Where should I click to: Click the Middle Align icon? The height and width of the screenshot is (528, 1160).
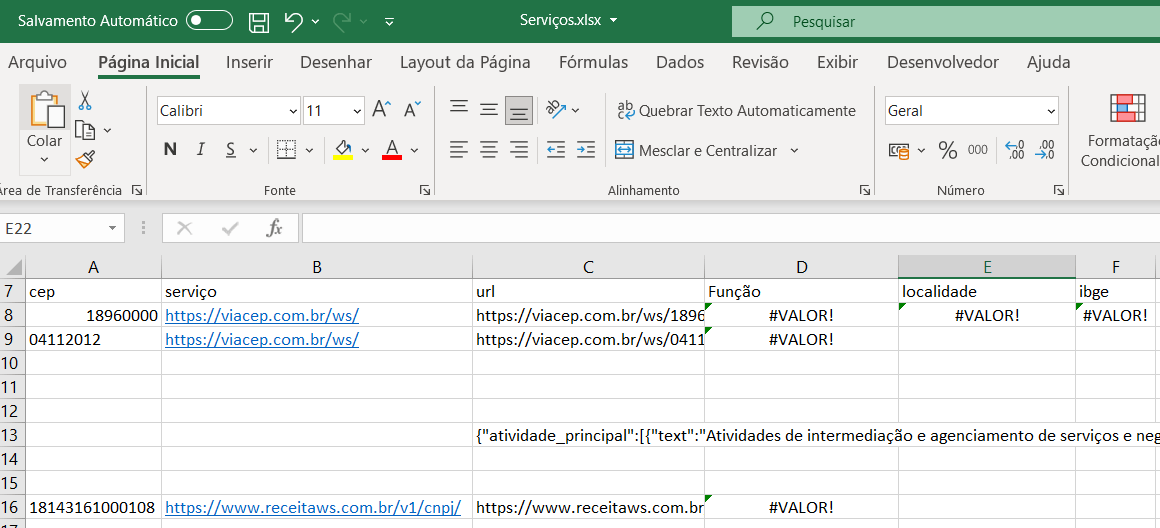[489, 110]
